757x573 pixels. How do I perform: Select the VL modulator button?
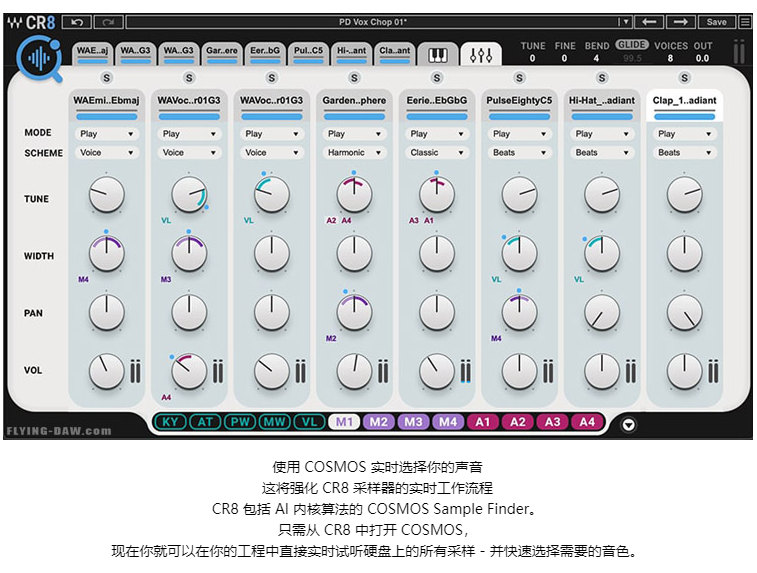(x=309, y=422)
